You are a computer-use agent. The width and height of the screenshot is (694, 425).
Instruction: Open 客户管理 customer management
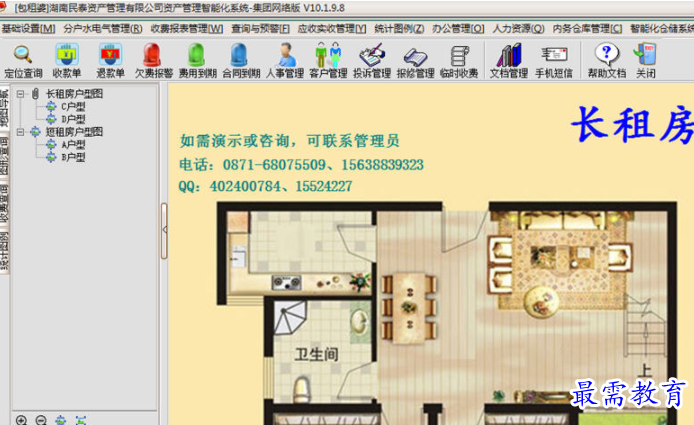(x=328, y=61)
